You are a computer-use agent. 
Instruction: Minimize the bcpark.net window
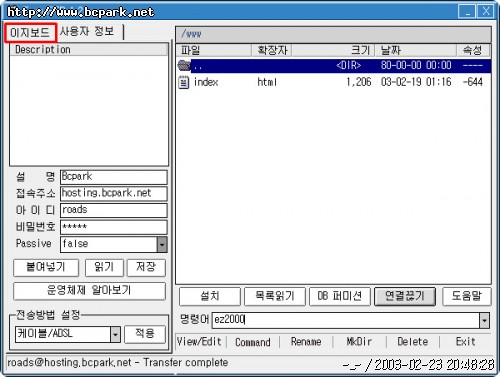point(467,12)
